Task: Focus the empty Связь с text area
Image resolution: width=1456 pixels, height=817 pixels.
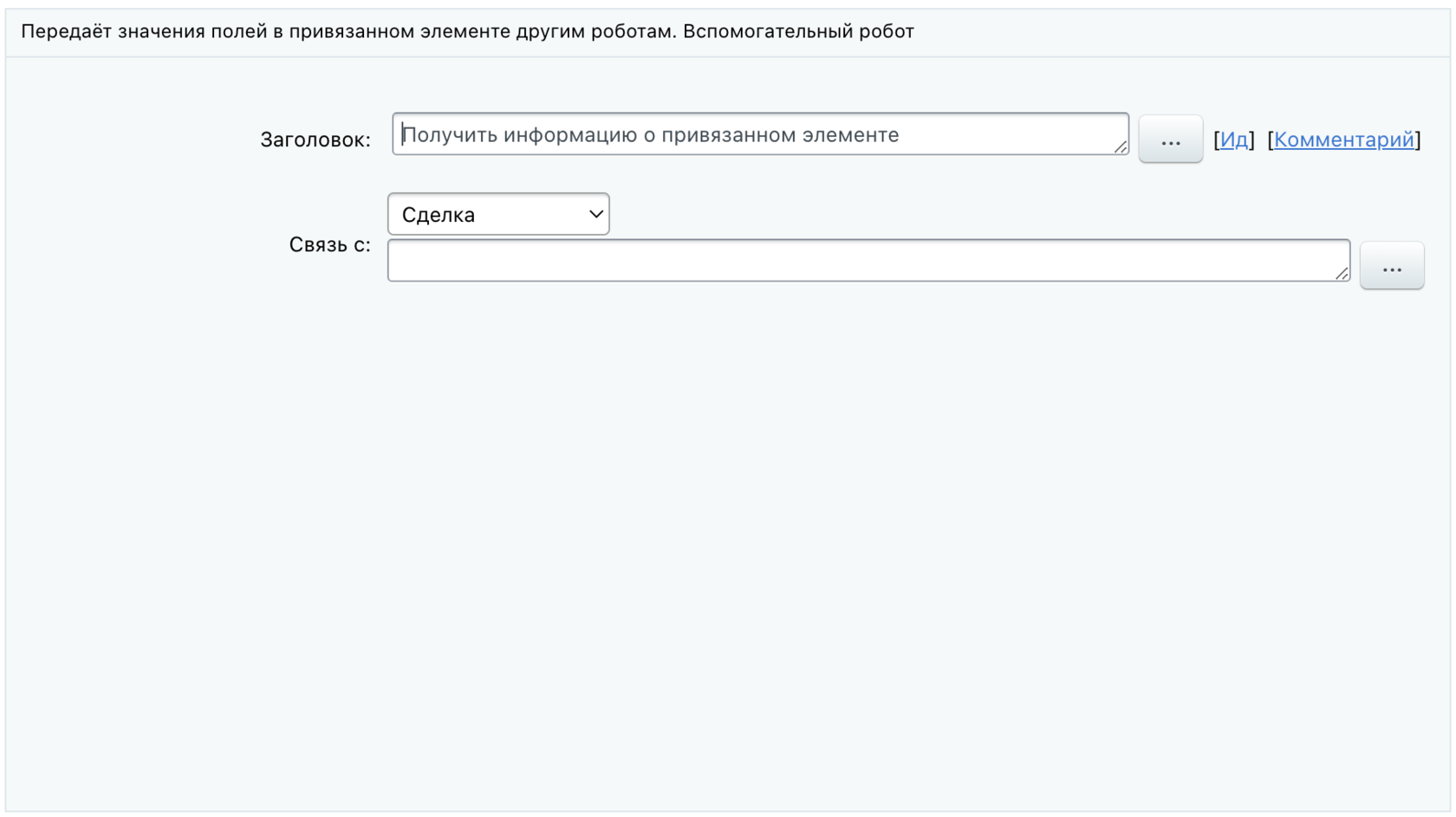Action: pyautogui.click(x=867, y=260)
